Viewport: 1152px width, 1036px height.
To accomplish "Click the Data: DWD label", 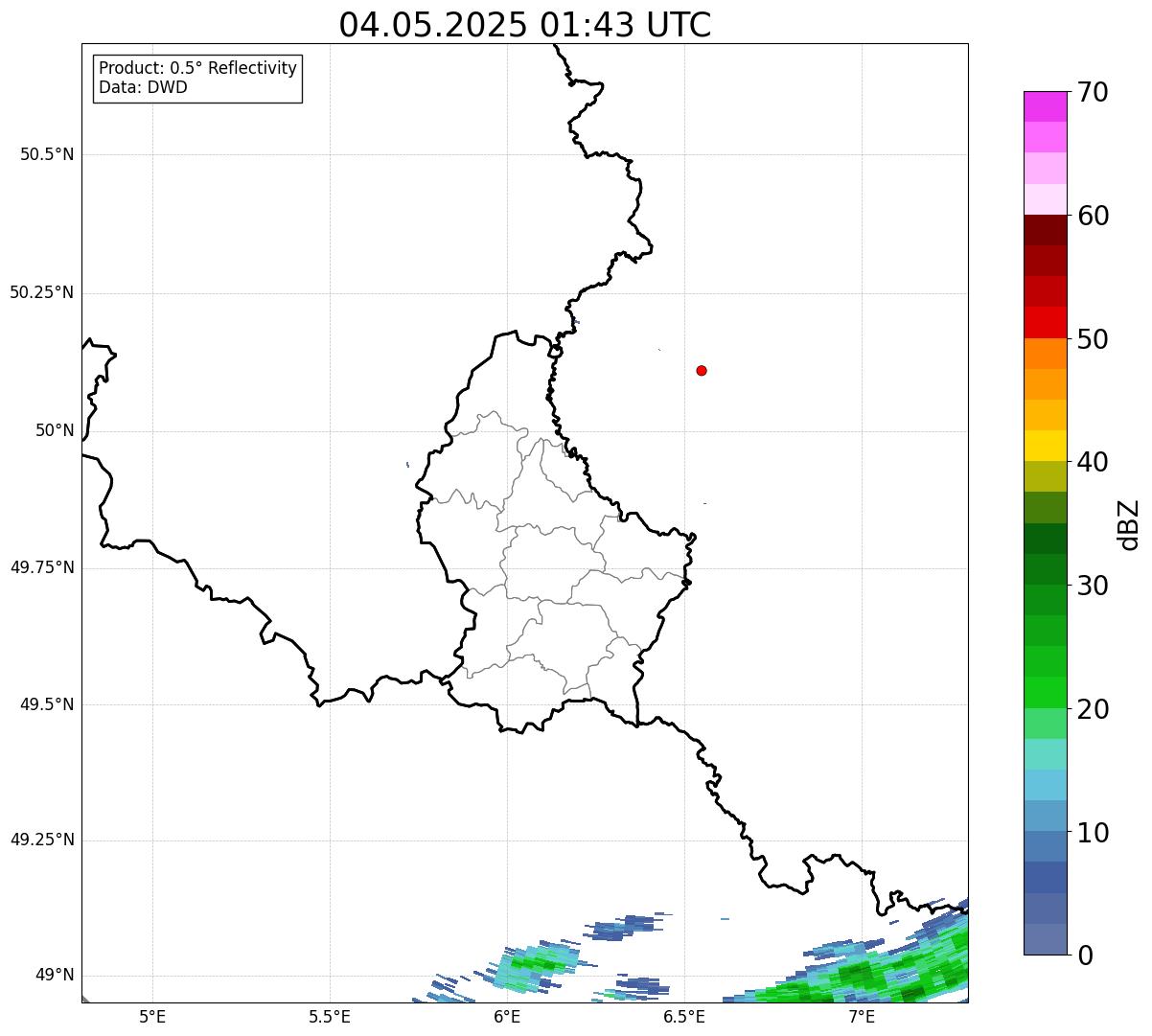I will point(143,87).
